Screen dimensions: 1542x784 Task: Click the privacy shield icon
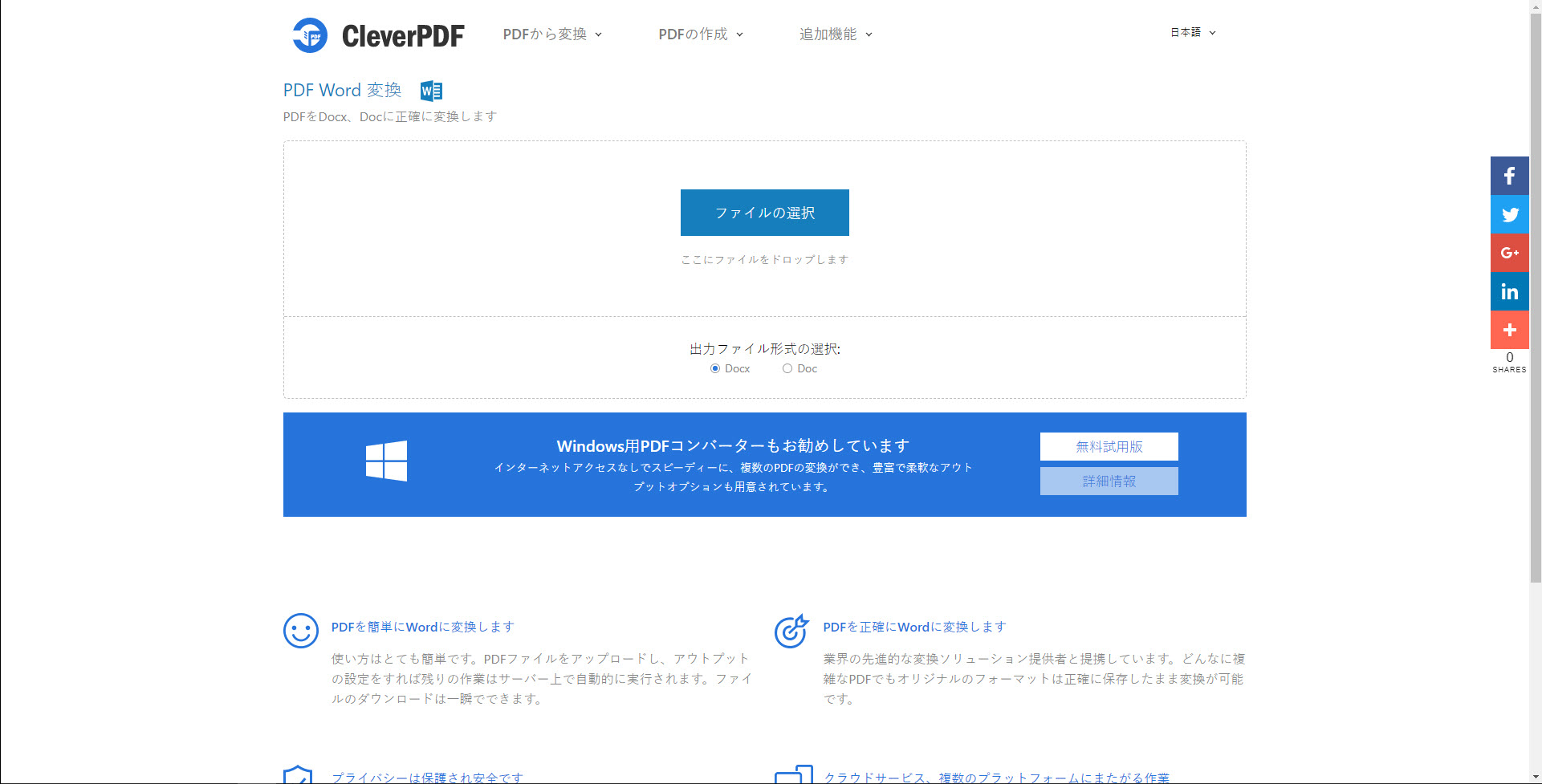[x=298, y=774]
